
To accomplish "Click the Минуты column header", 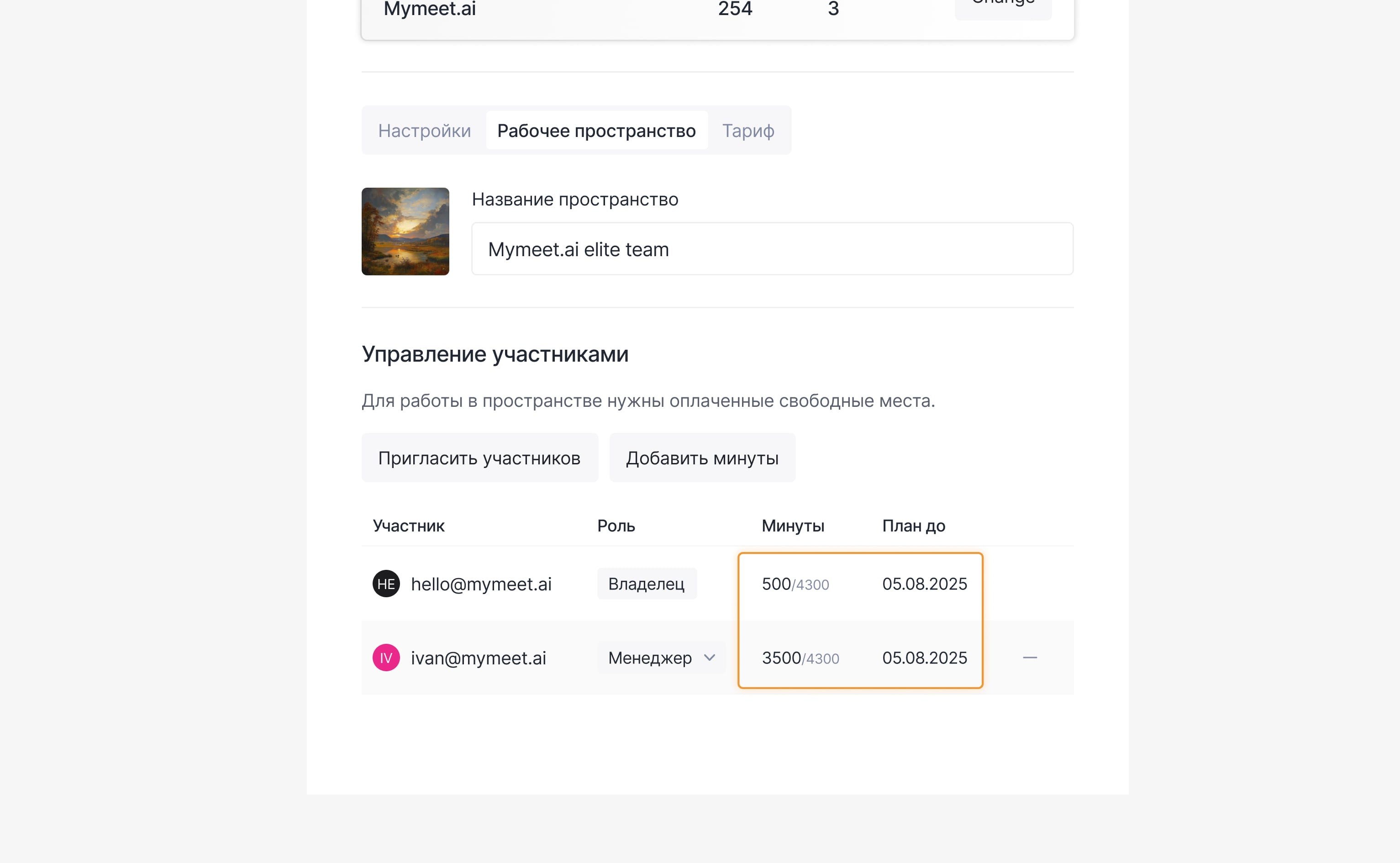I will click(793, 526).
